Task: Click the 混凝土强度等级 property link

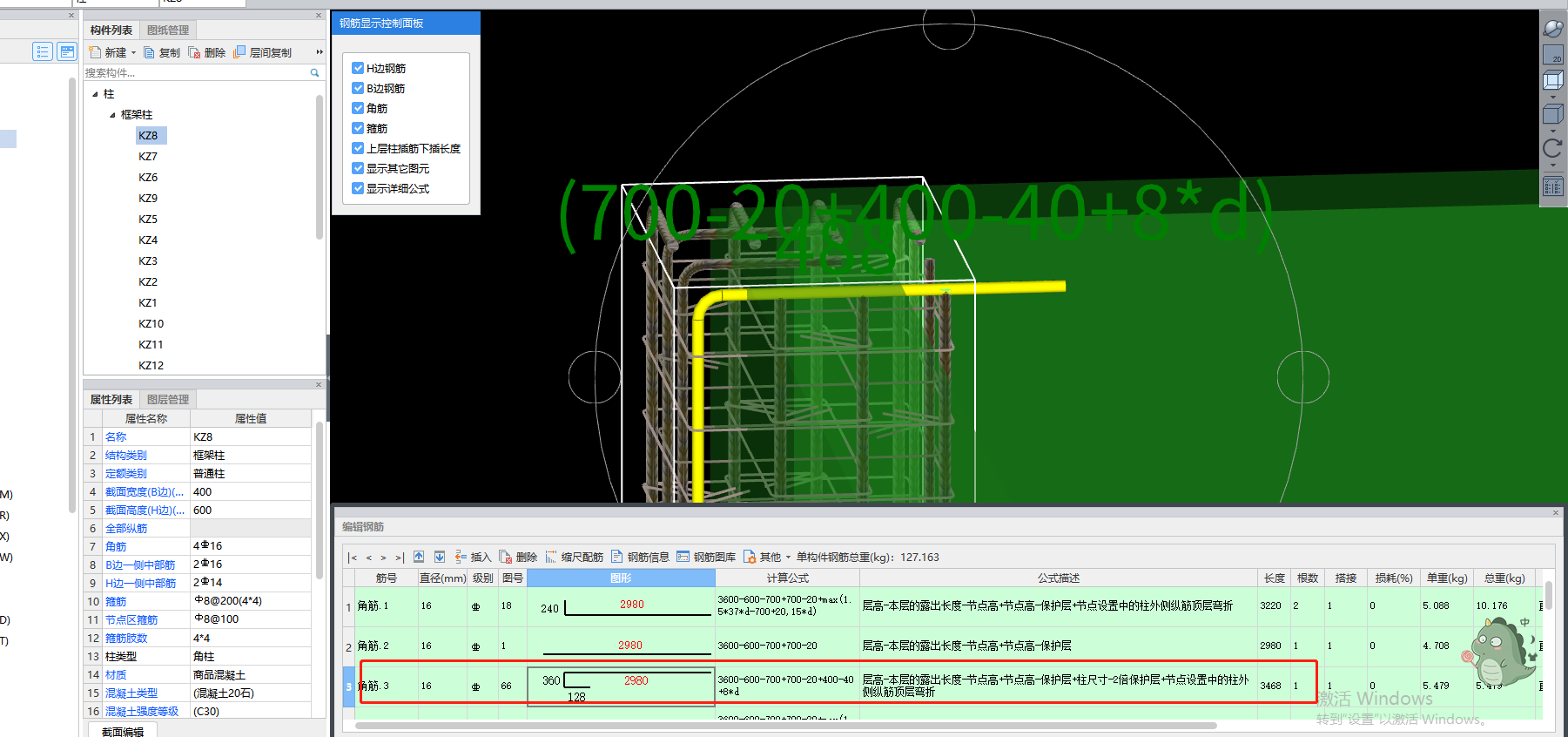Action: coord(142,712)
